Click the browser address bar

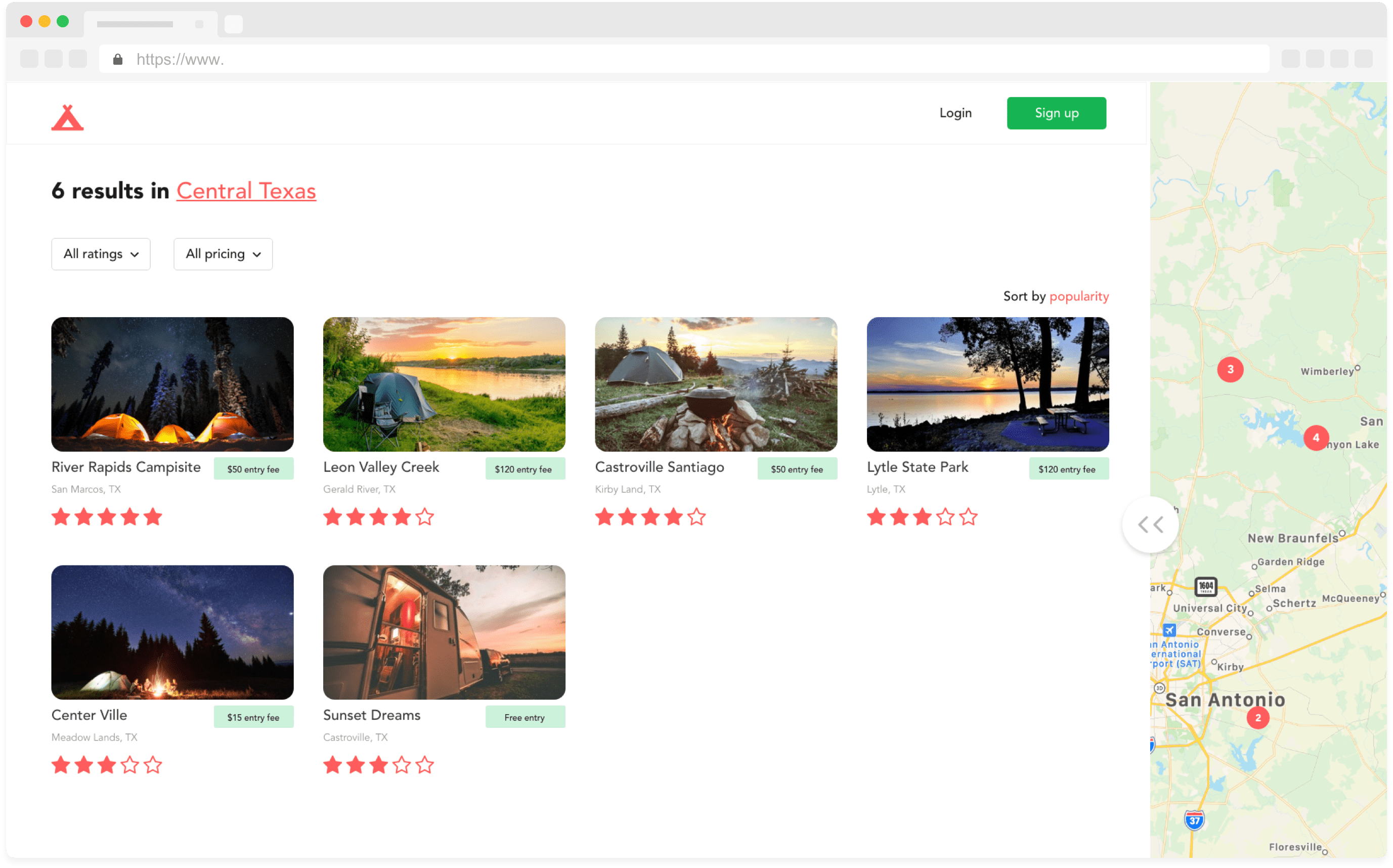684,59
